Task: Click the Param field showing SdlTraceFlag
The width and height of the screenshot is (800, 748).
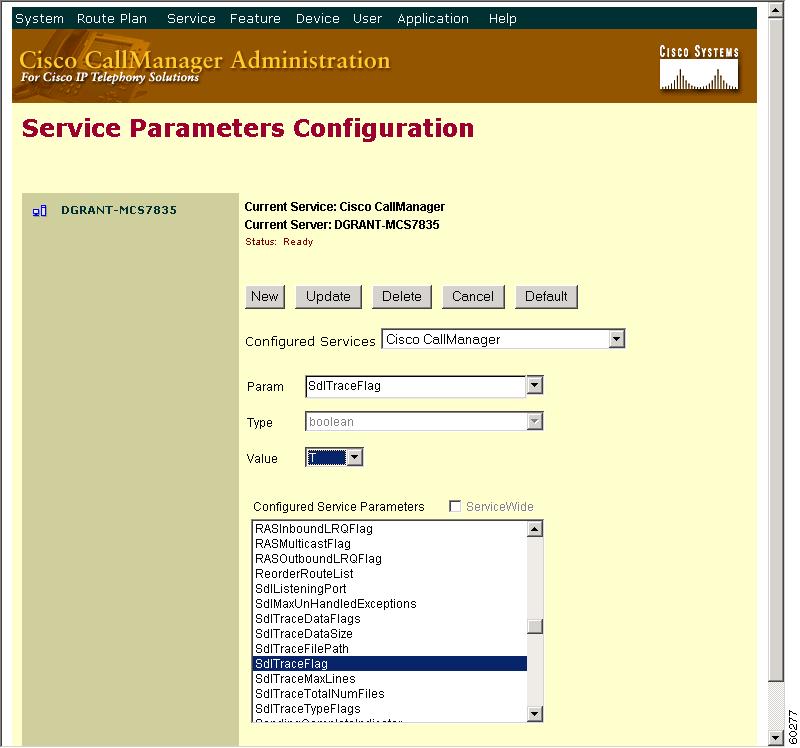Action: click(415, 386)
